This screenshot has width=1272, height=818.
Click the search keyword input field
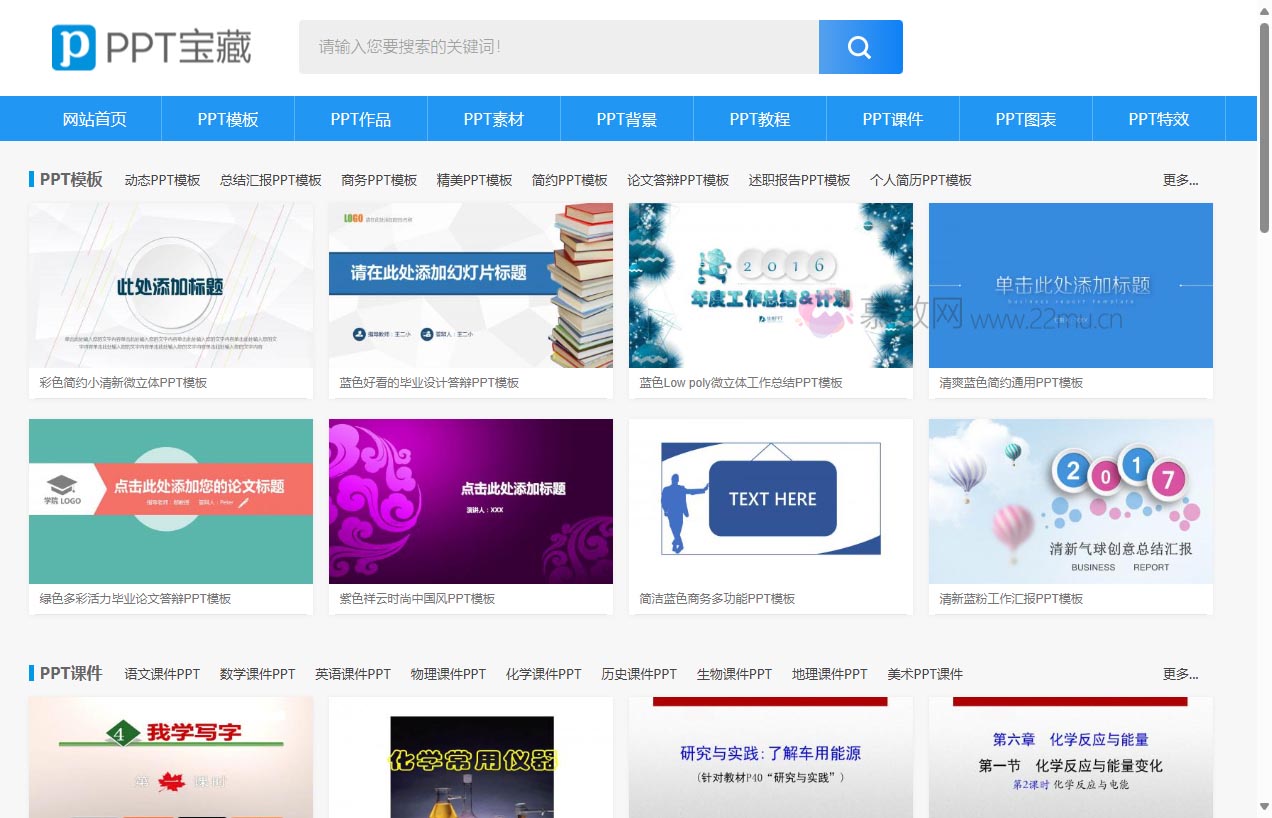pos(558,47)
